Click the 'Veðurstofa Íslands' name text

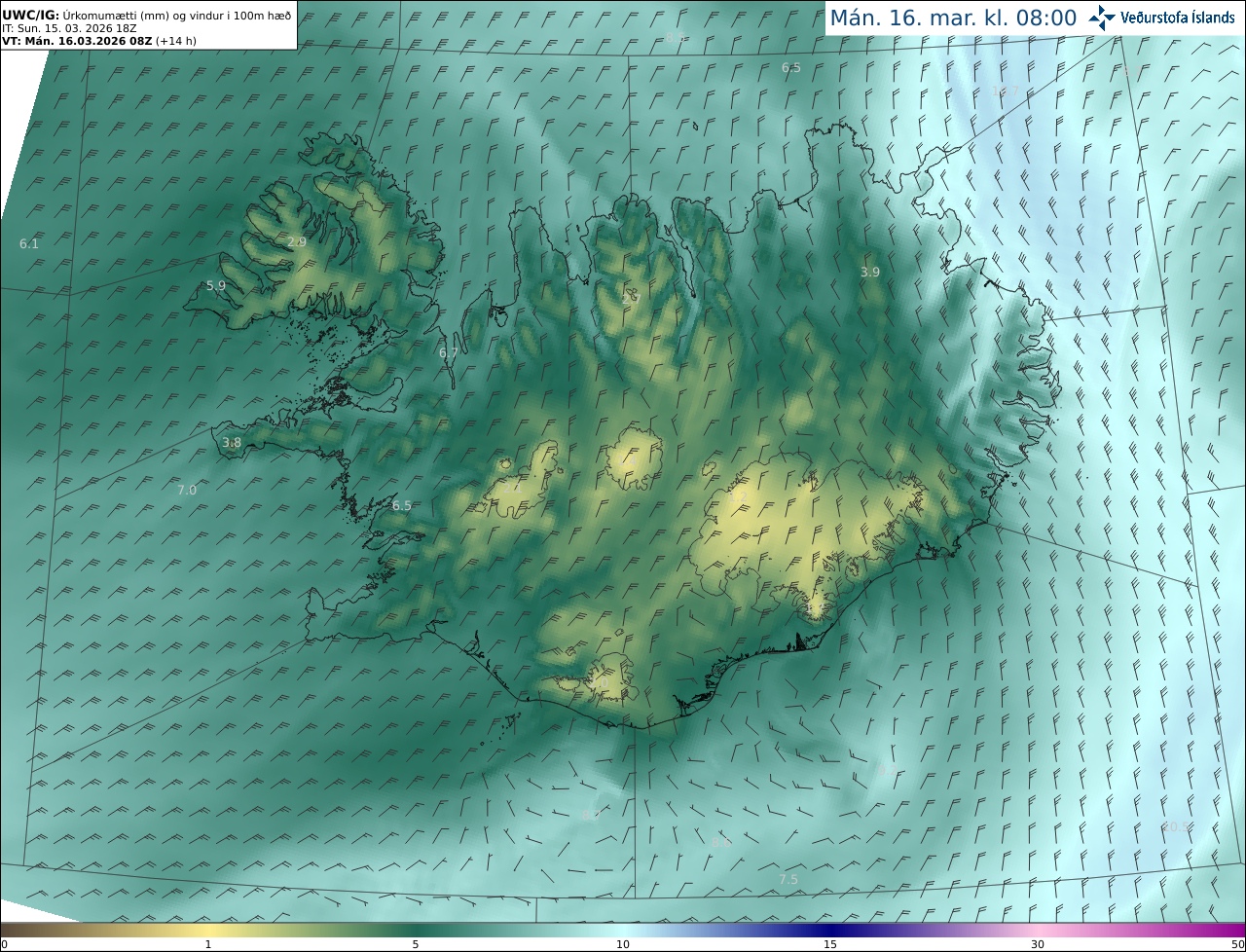(x=1177, y=18)
